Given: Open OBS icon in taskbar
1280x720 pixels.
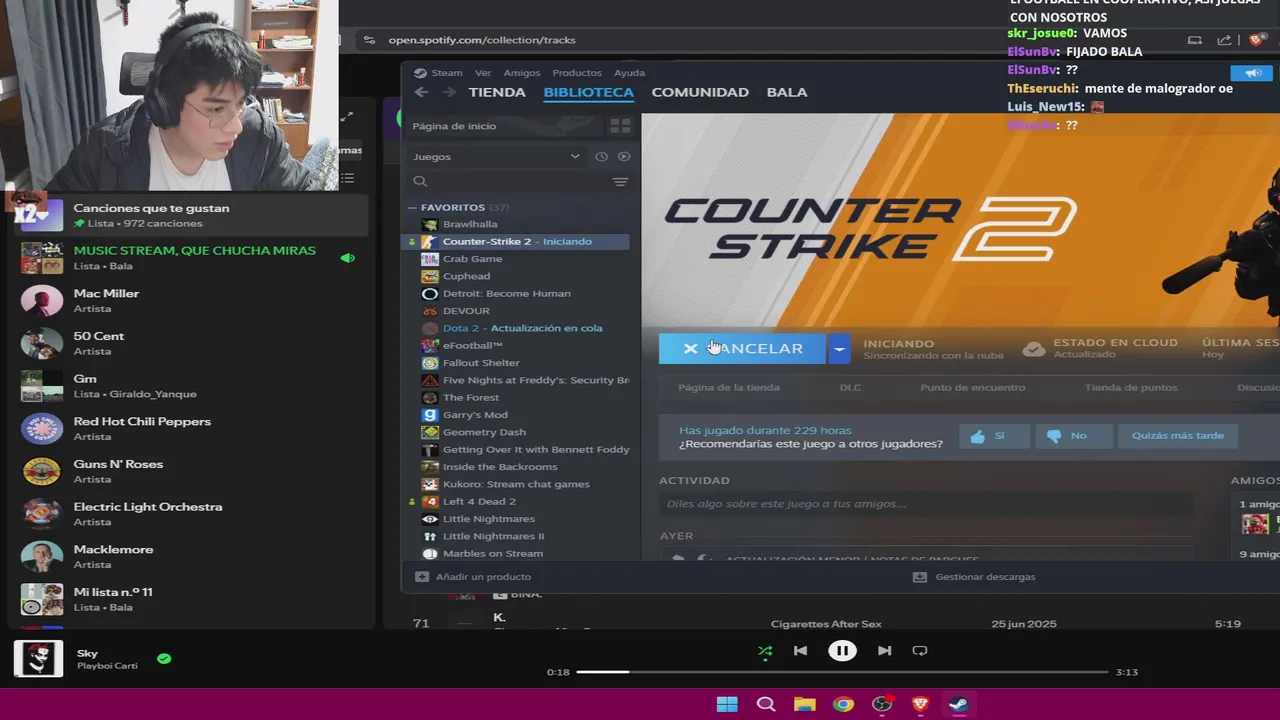Looking at the screenshot, I should (882, 704).
